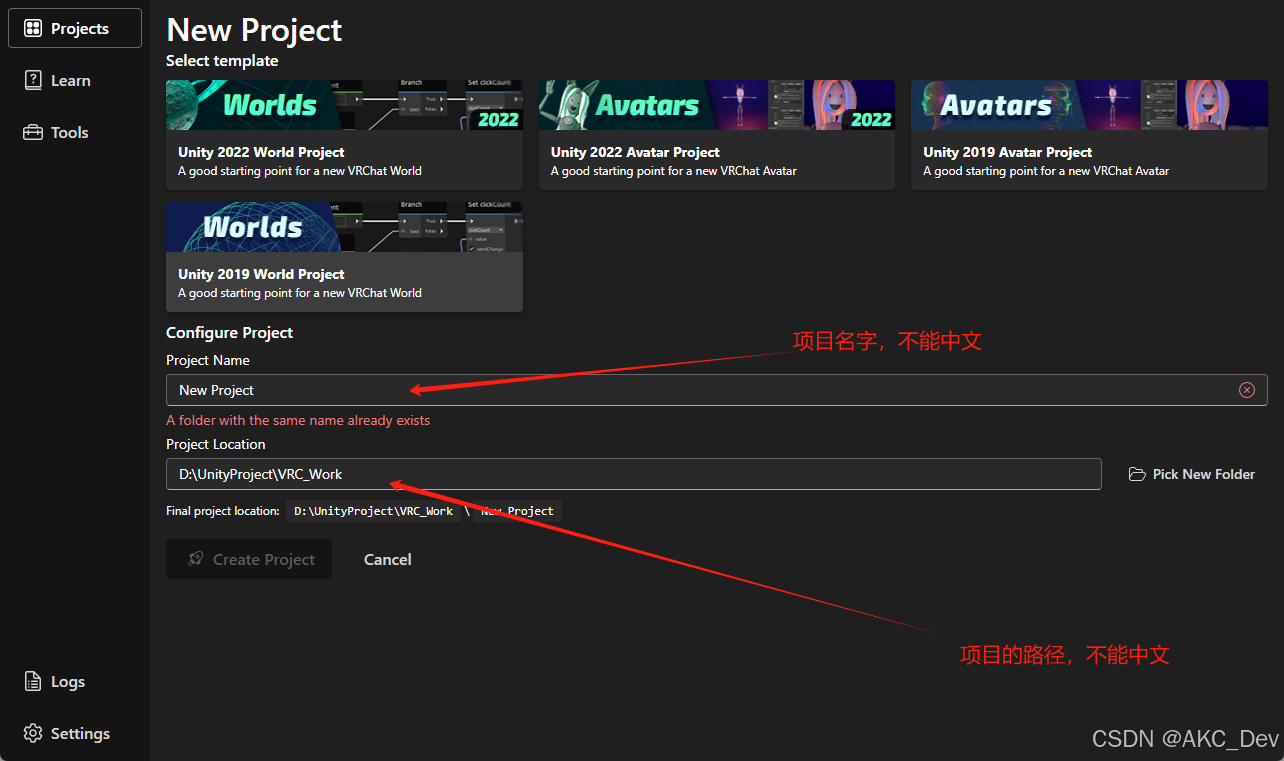
Task: Select the Unity 2019 World Project template
Action: click(x=344, y=257)
